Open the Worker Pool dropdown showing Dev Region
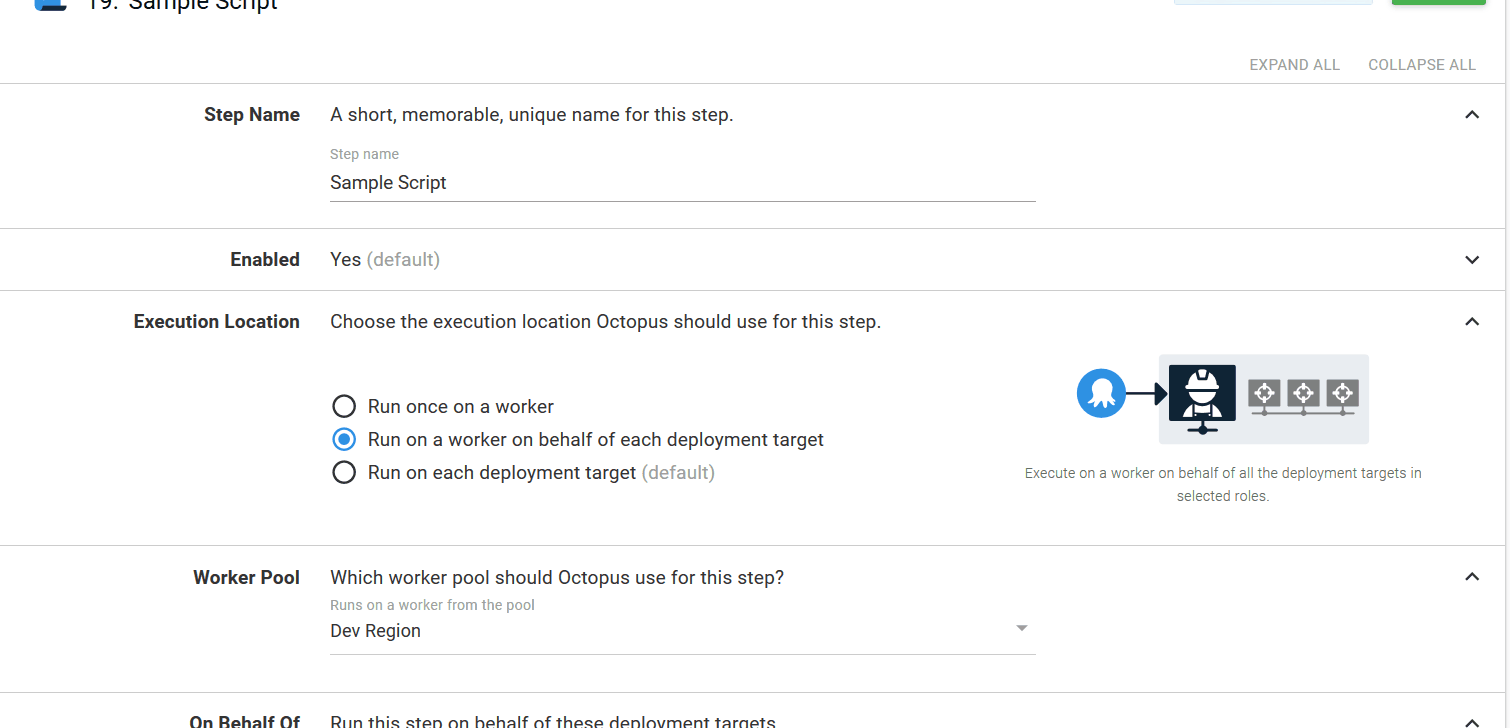 [1021, 627]
